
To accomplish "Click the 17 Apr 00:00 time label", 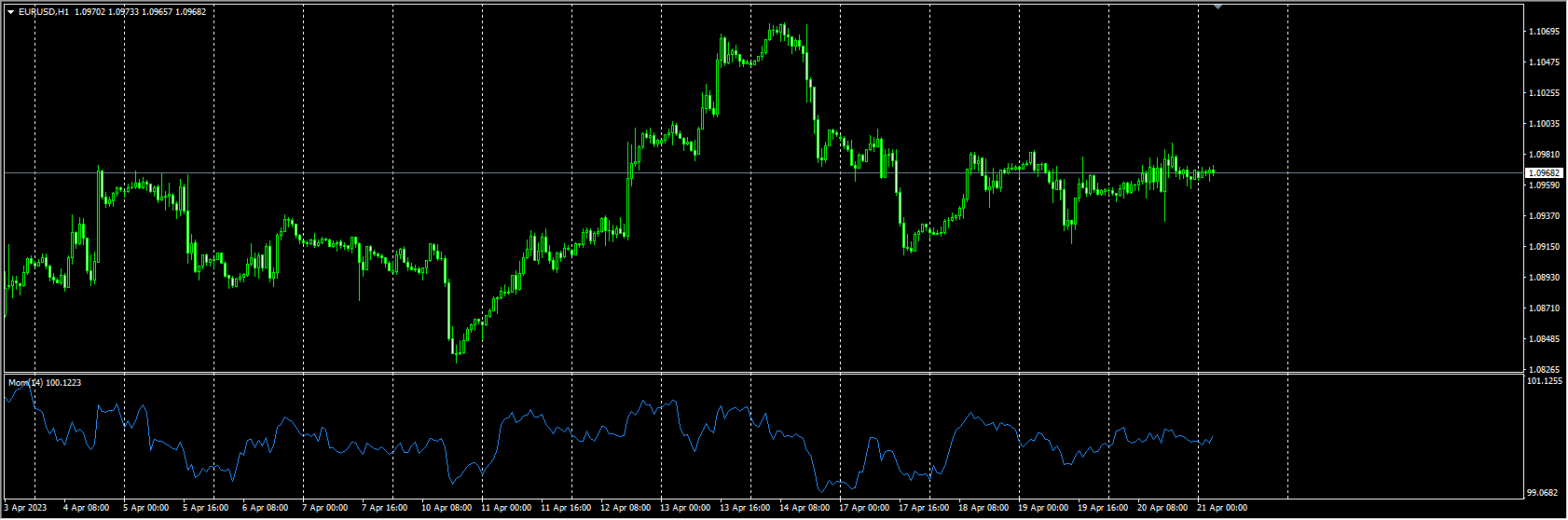I will (863, 508).
